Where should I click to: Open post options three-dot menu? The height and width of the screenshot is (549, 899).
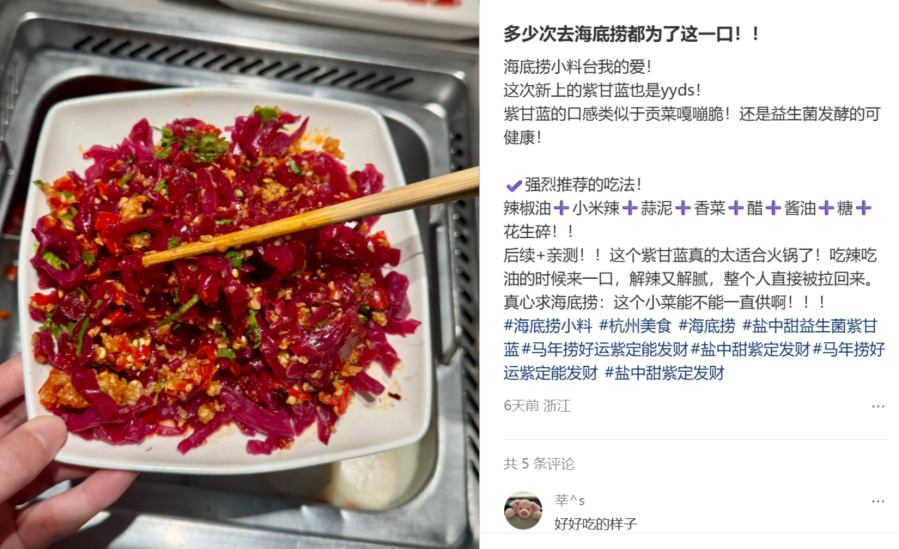[x=878, y=406]
